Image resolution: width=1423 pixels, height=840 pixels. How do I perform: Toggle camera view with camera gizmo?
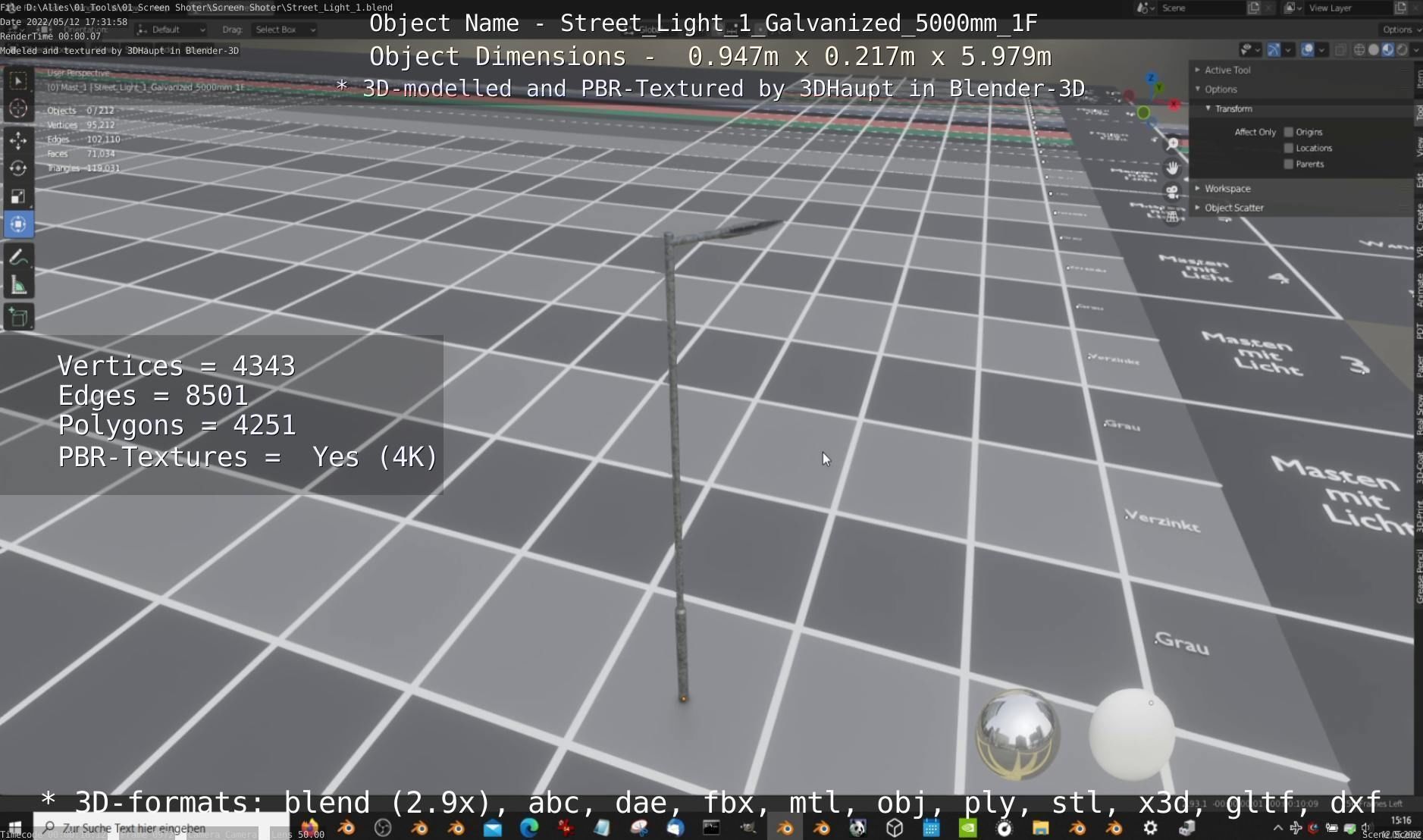click(x=1173, y=192)
